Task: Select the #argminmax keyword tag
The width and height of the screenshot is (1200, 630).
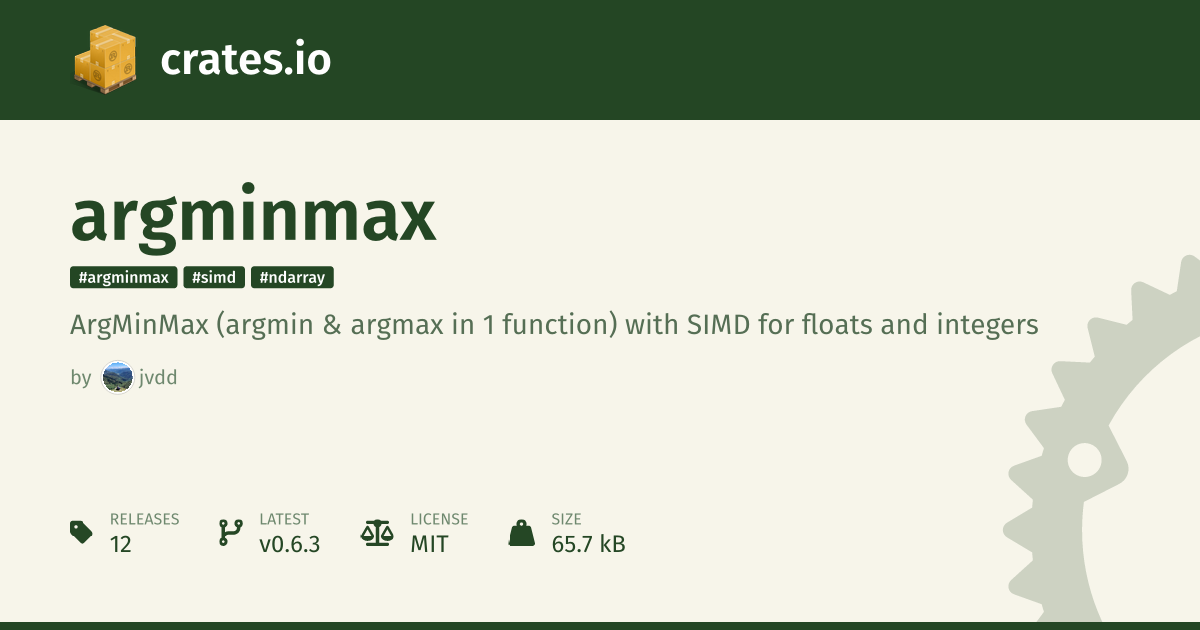Action: point(124,278)
